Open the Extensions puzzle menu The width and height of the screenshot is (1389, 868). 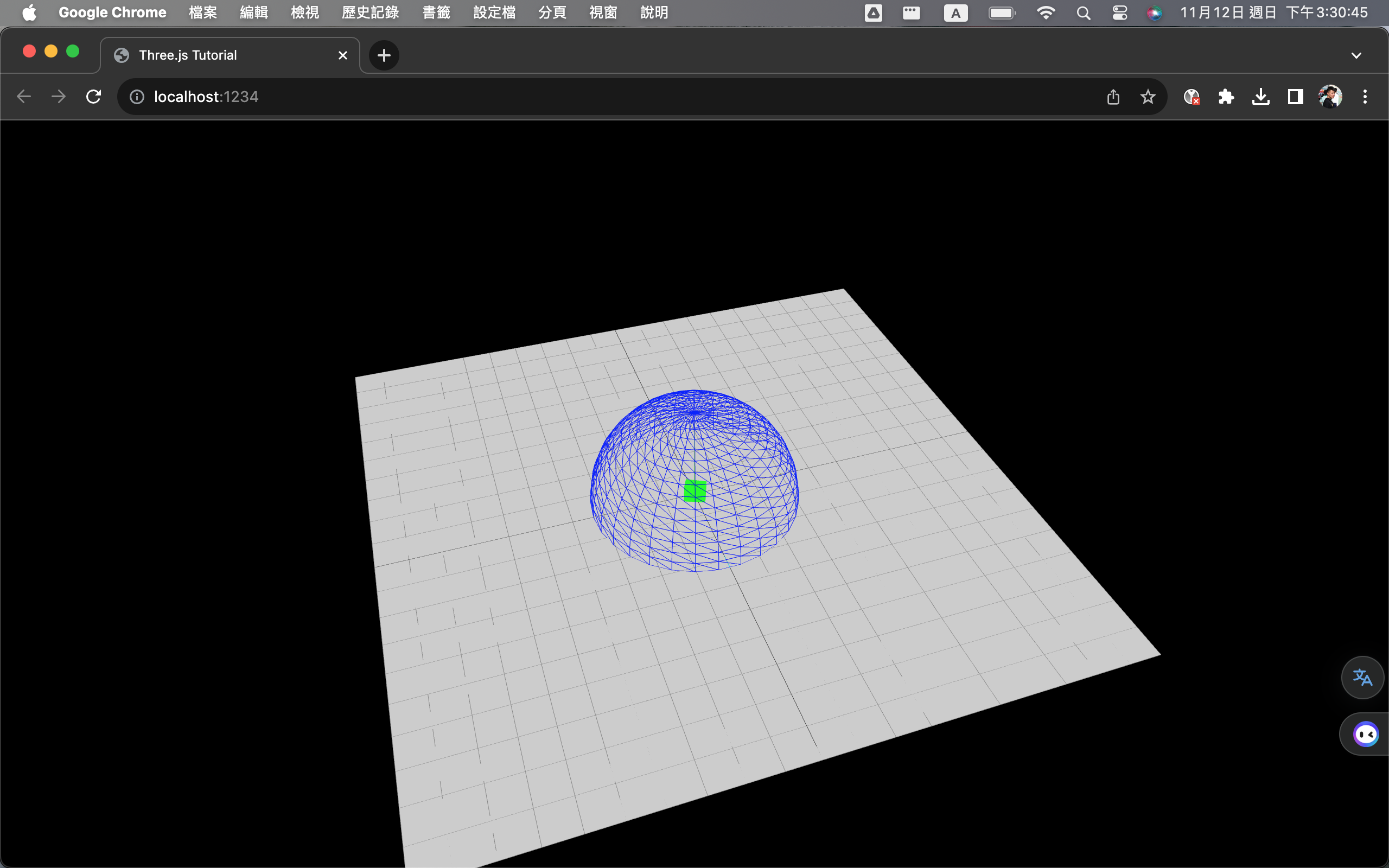[1226, 97]
